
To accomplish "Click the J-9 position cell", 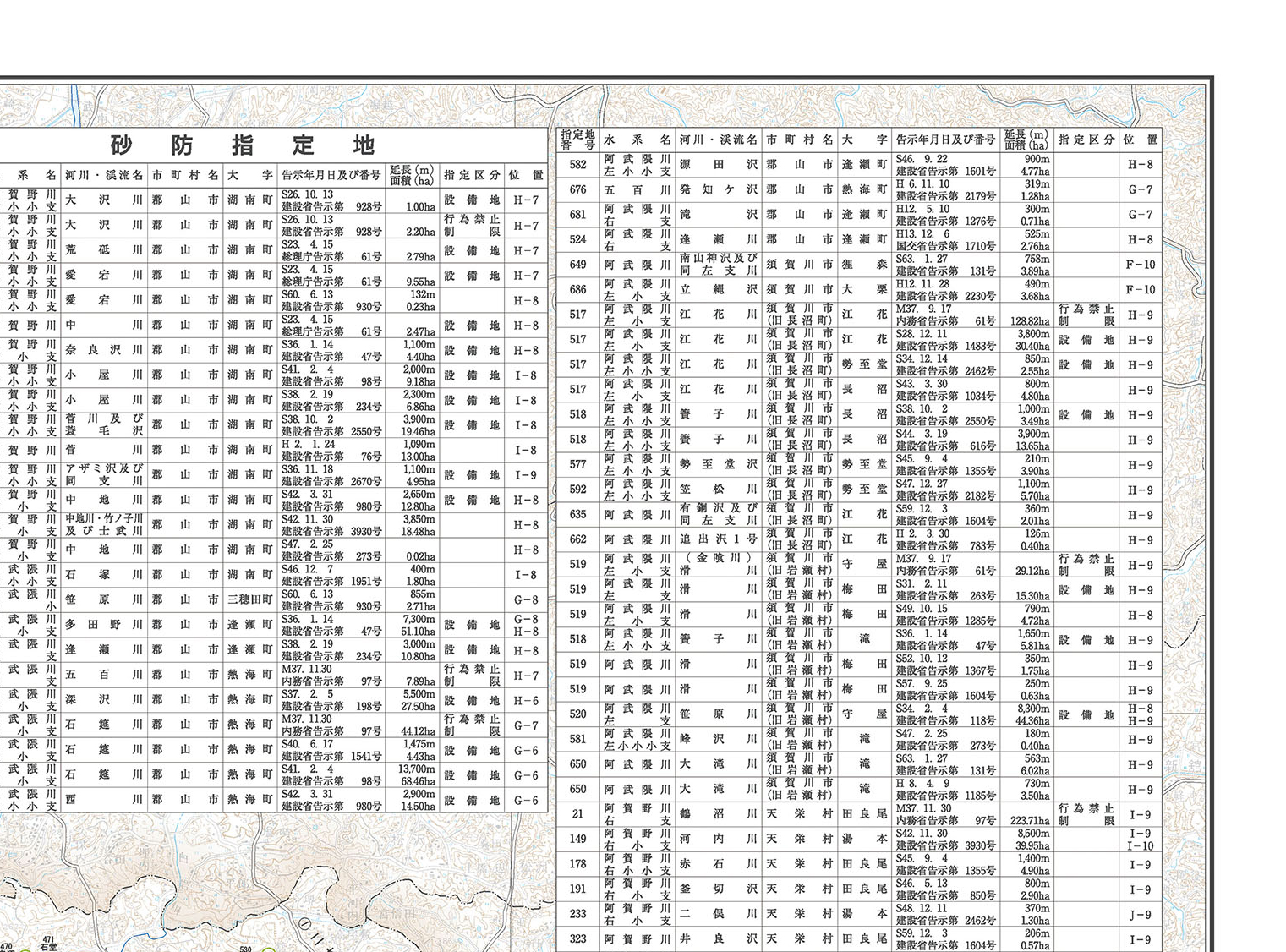I will [x=1140, y=915].
